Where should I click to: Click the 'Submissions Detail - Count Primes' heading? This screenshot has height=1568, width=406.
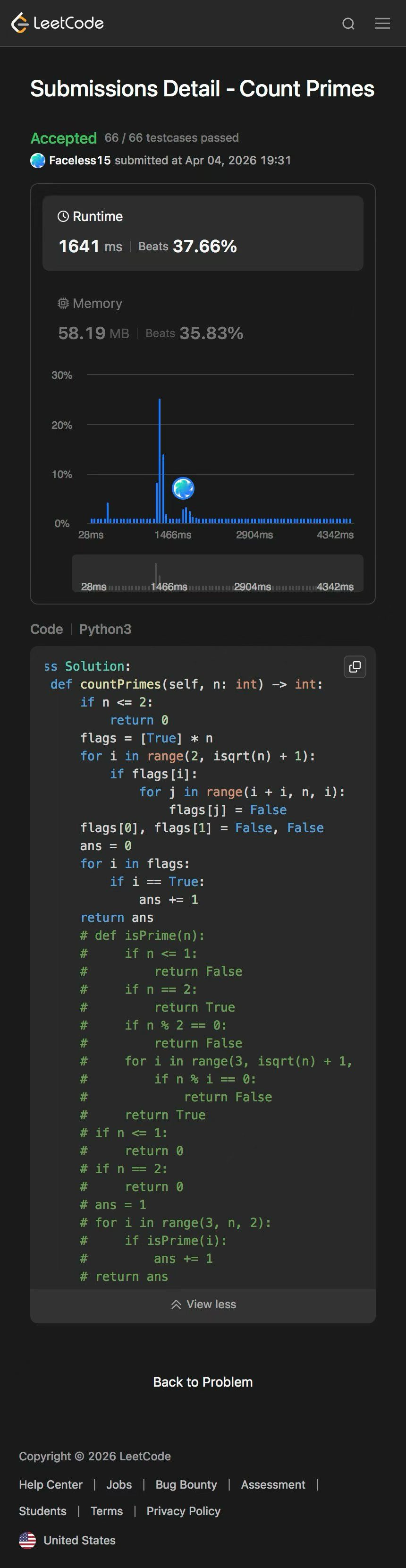202,89
